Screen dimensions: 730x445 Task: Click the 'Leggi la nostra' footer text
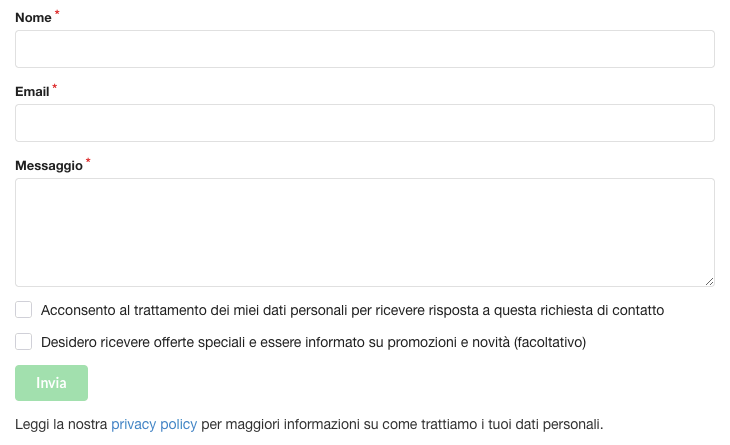pos(61,424)
